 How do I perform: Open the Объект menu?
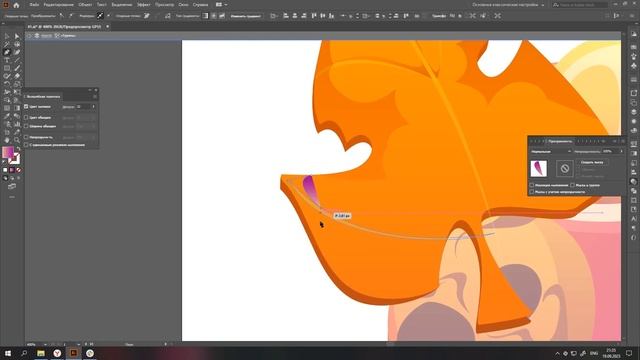click(x=85, y=5)
